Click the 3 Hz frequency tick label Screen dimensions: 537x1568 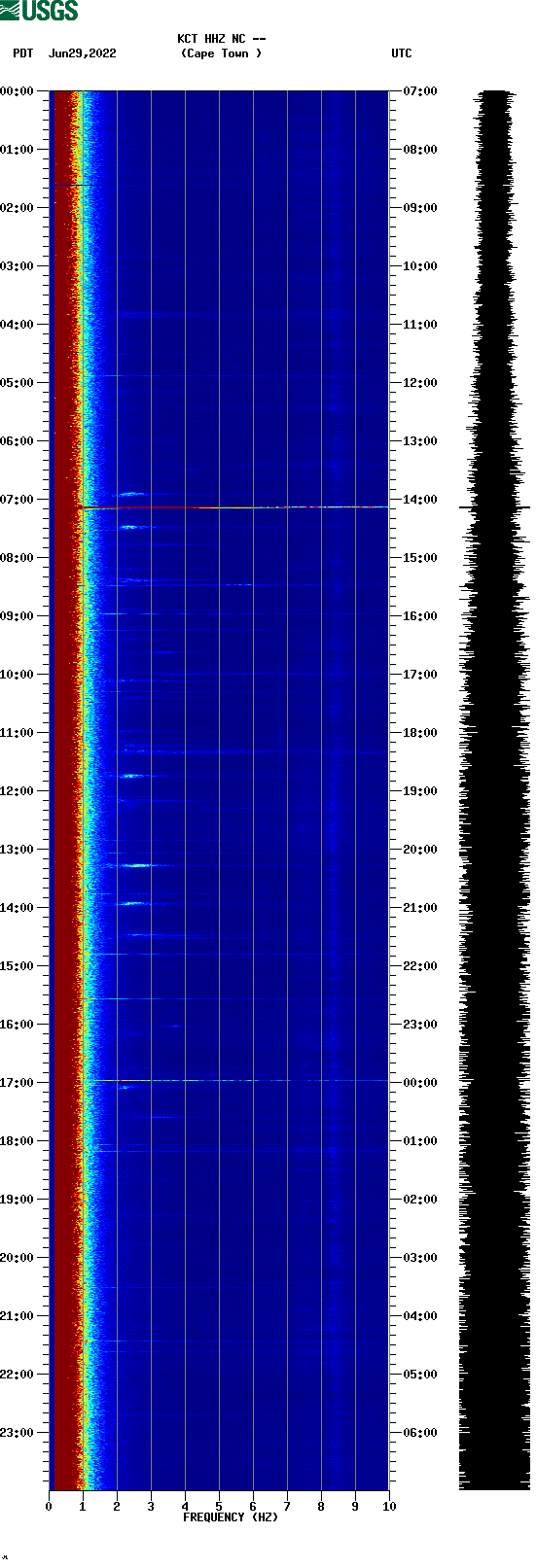(151, 1507)
